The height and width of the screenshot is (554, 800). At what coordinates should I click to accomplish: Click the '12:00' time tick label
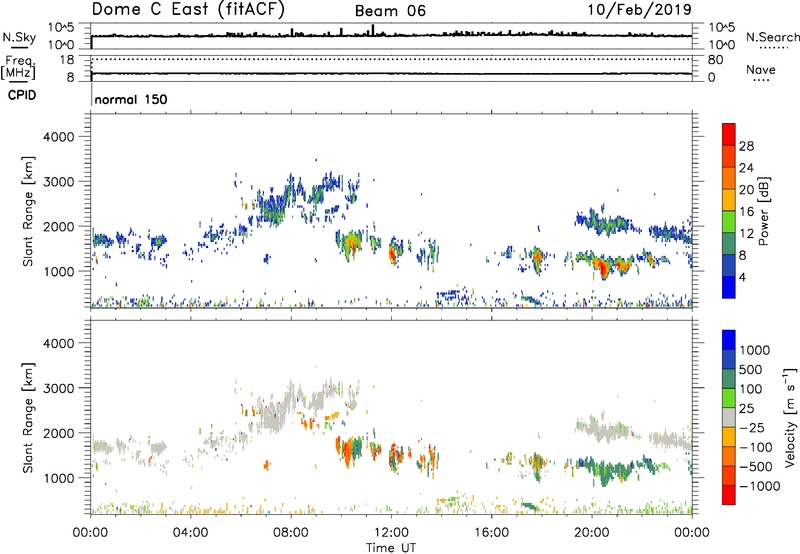391,533
